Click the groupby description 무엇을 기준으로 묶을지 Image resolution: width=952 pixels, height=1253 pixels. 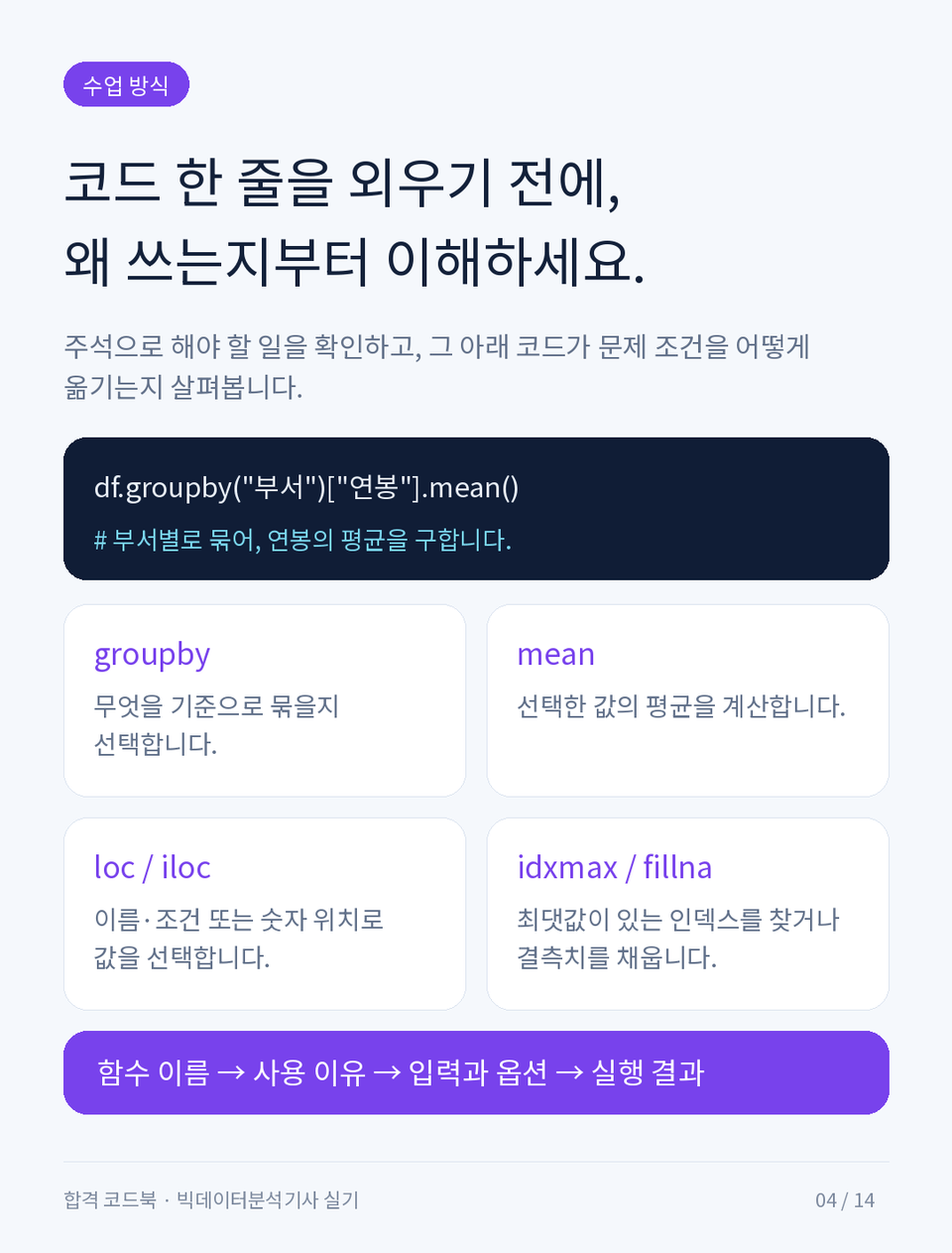click(216, 725)
